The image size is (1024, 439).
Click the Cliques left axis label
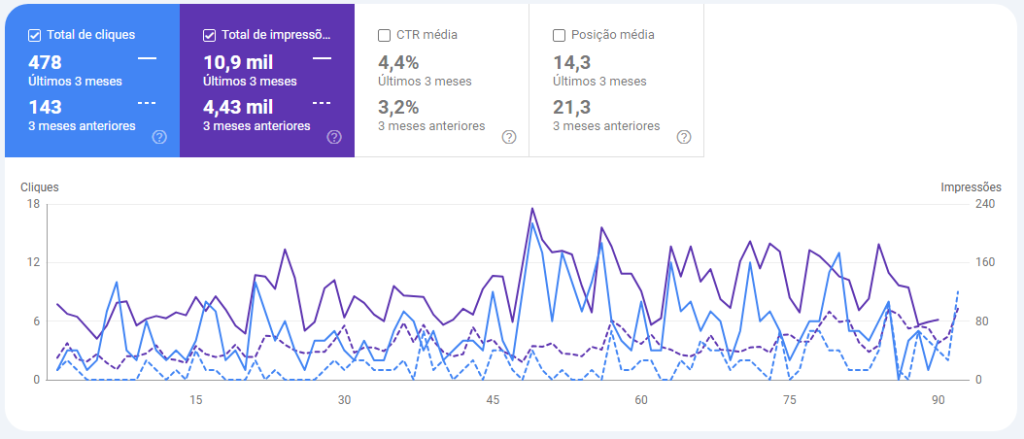[x=39, y=187]
